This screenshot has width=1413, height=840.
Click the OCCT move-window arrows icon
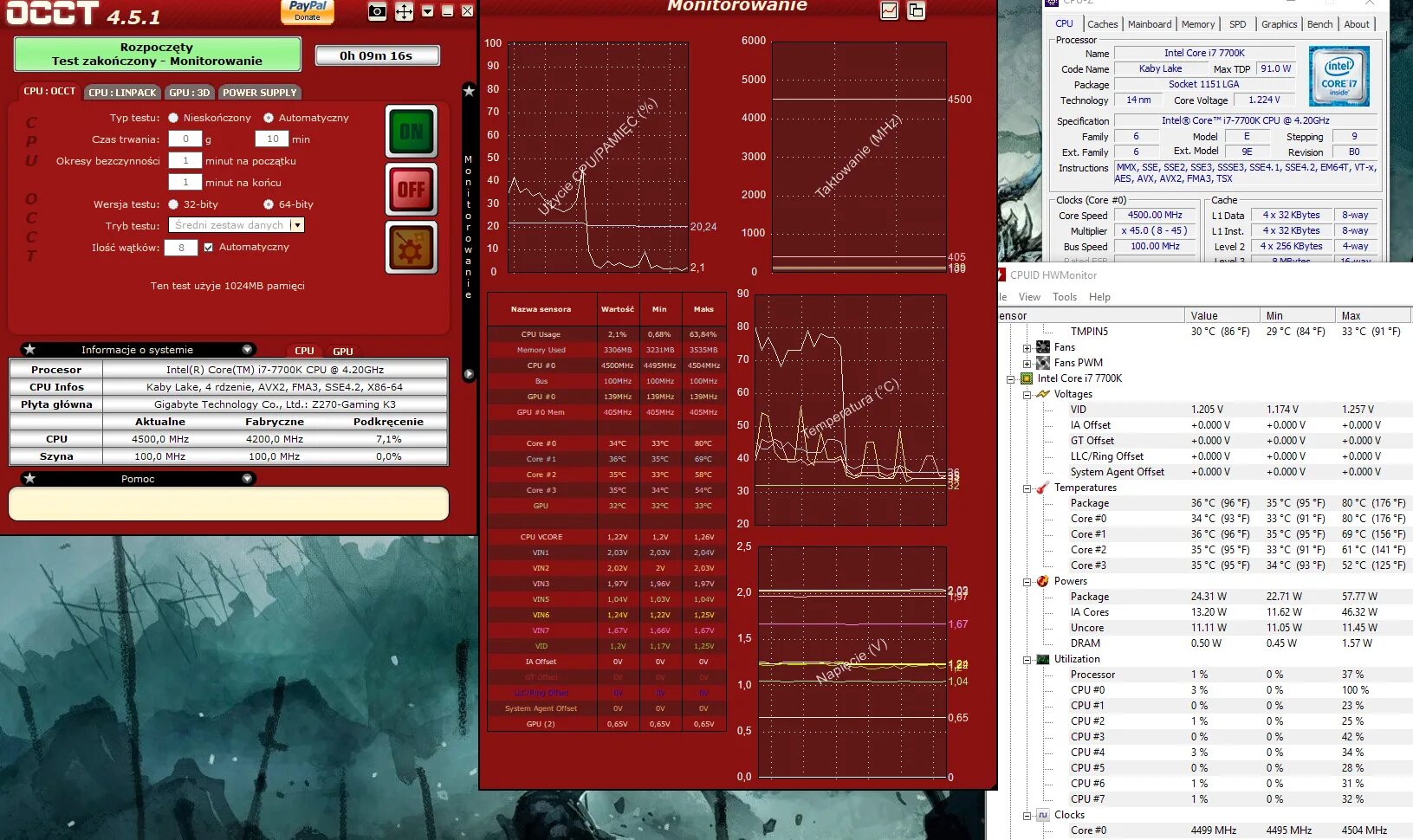click(x=404, y=11)
